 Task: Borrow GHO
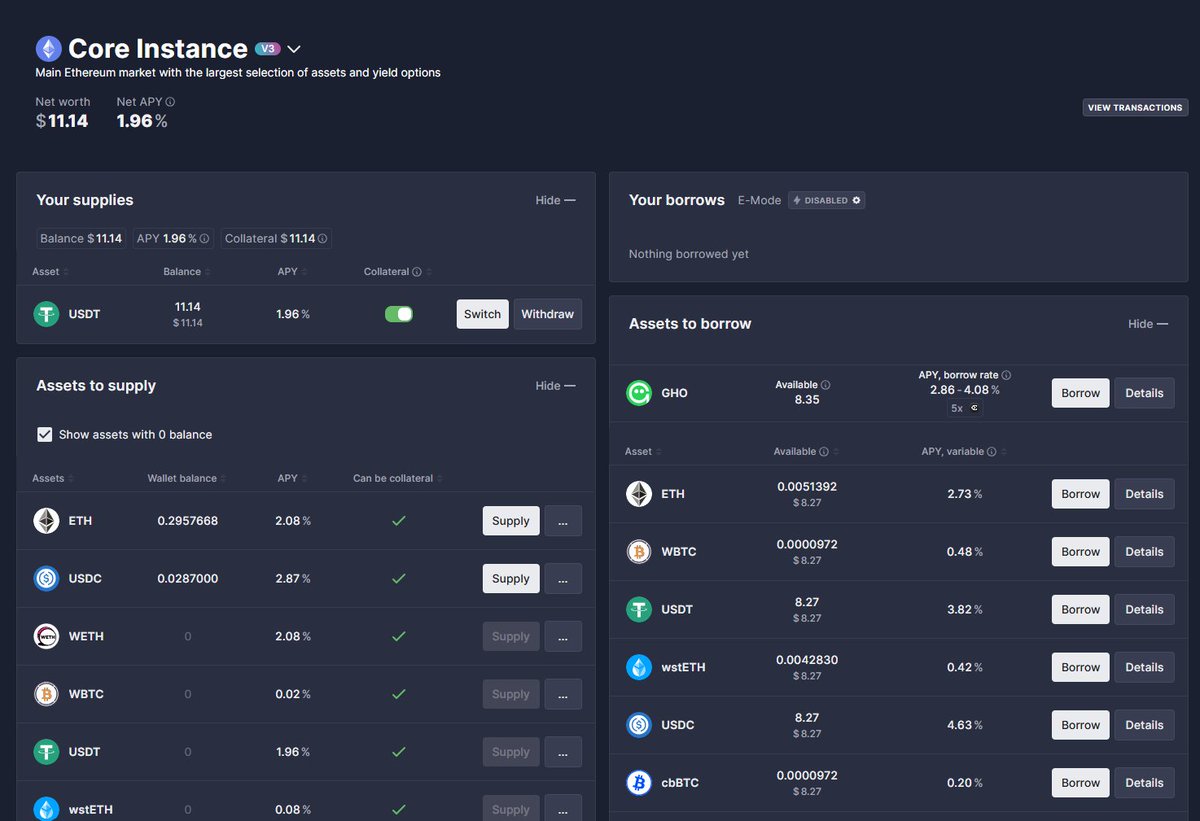[x=1081, y=393]
